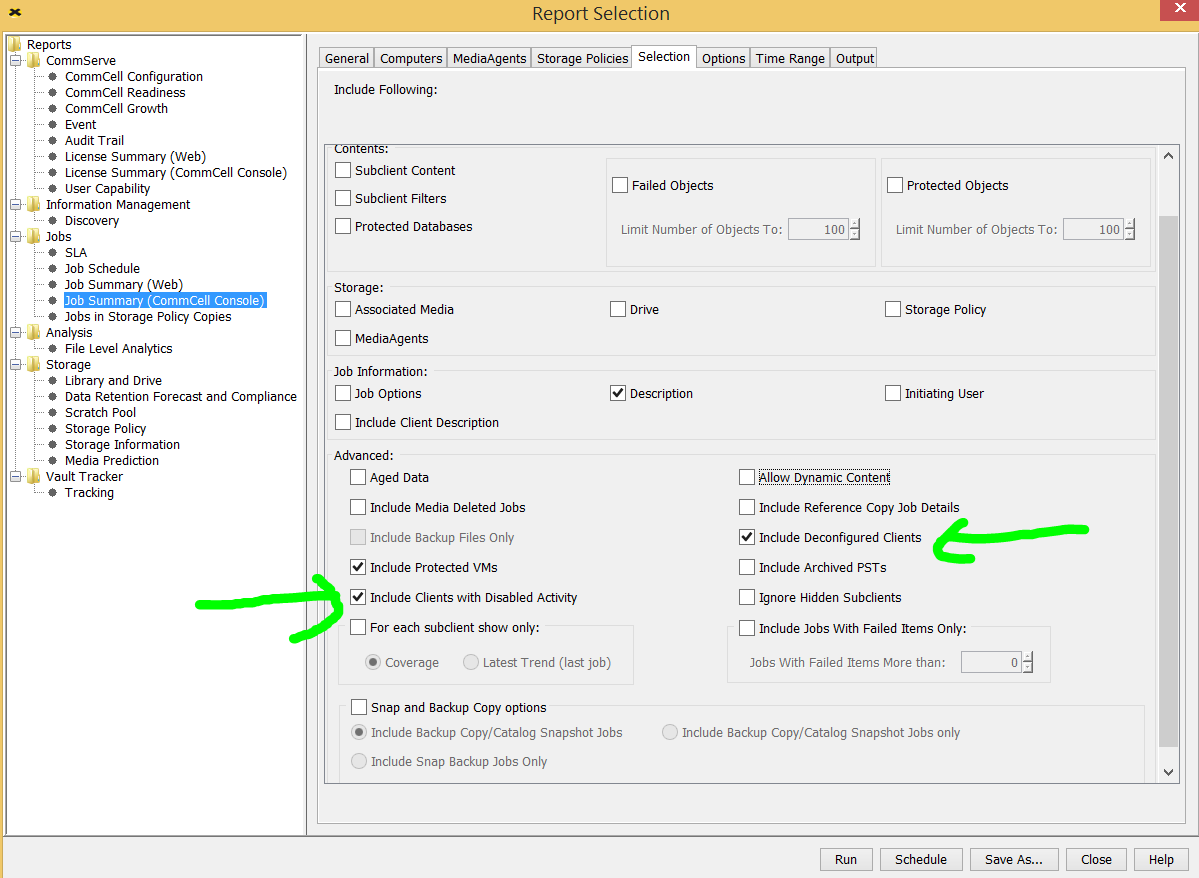Select License Summary (Web) report

[x=135, y=157]
